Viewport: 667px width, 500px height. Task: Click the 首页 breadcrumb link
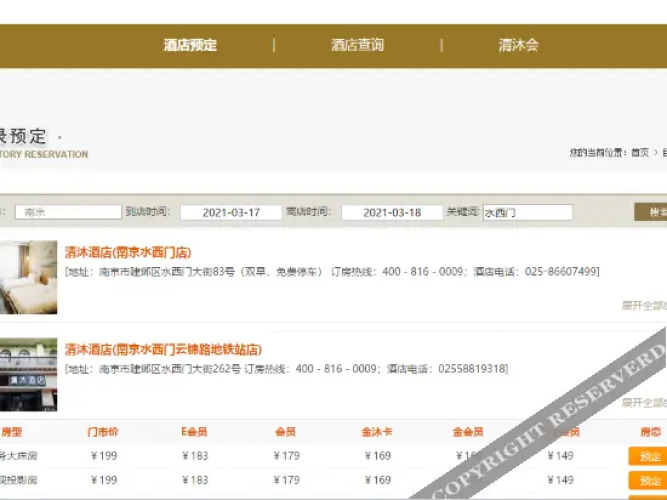click(x=639, y=153)
